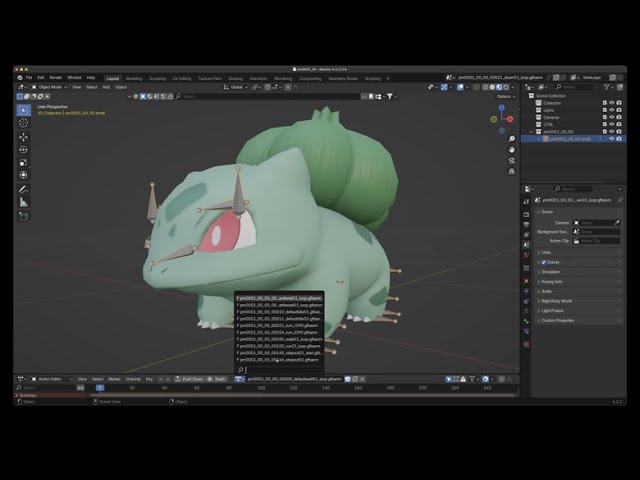This screenshot has height=480, width=640.
Task: Click the outliner search field
Action: [574, 87]
